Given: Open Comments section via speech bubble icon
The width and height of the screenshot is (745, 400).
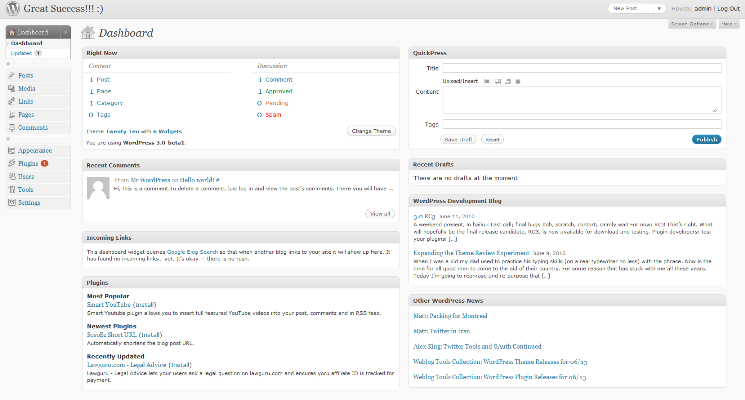Looking at the screenshot, I should (11, 127).
